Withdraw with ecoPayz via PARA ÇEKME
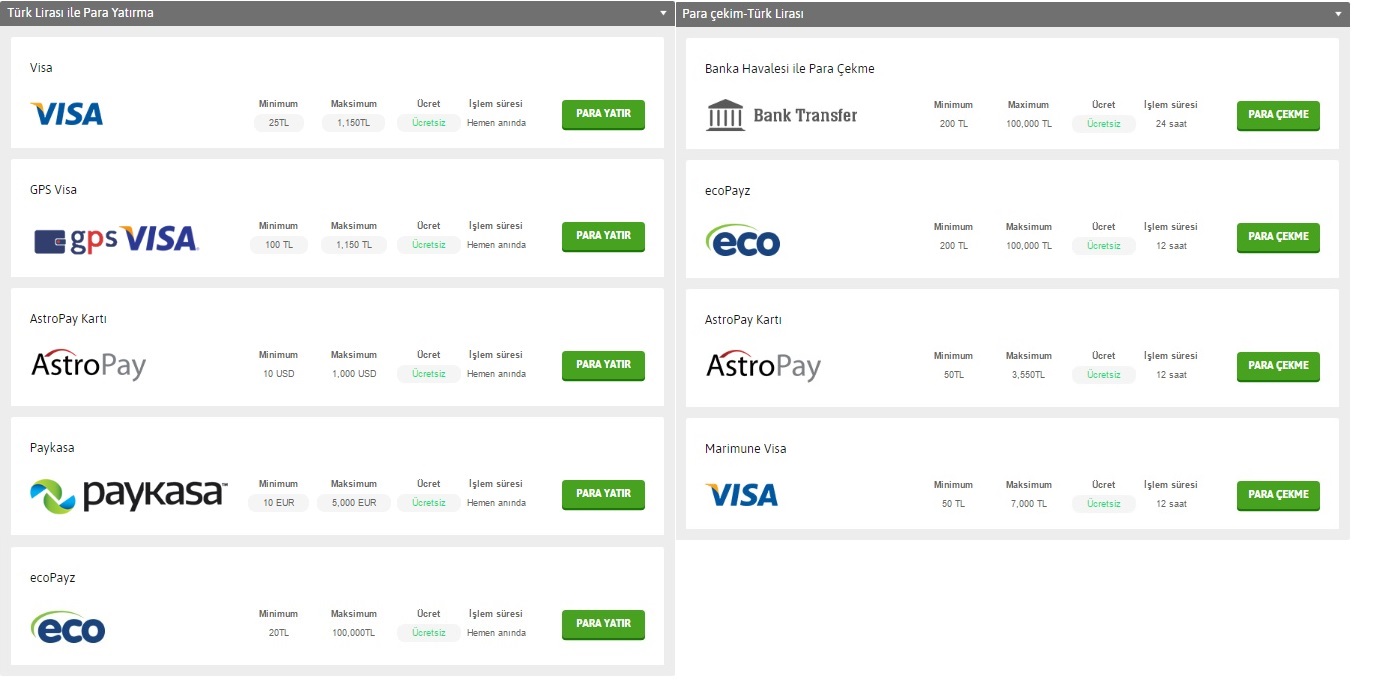The height and width of the screenshot is (682, 1374). point(1278,237)
